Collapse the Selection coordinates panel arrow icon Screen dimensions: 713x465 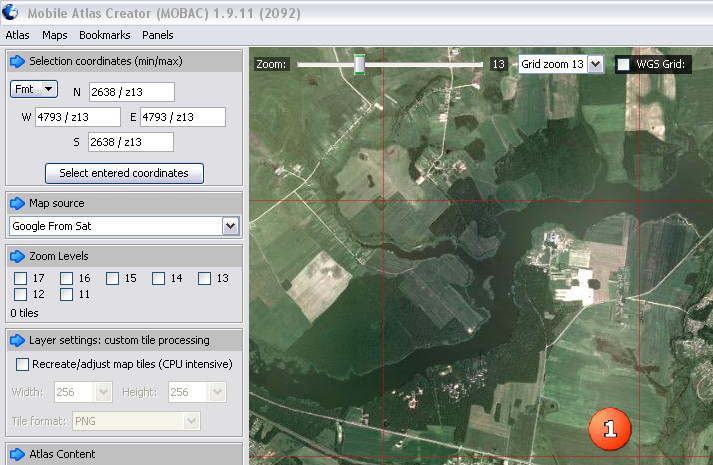coord(17,62)
